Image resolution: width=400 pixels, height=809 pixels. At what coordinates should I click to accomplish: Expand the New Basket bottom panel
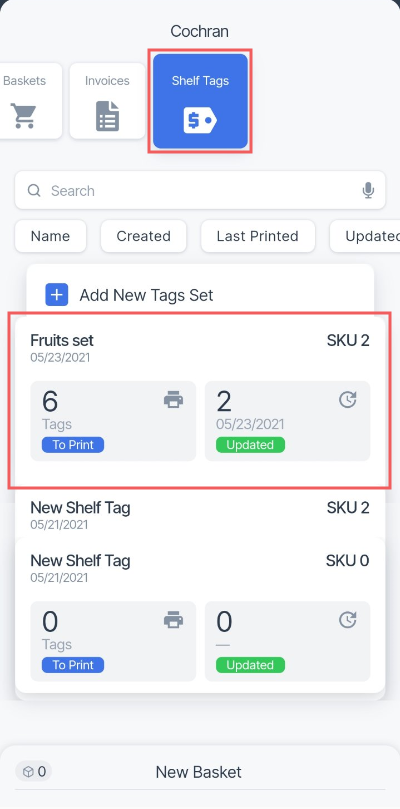pos(200,772)
